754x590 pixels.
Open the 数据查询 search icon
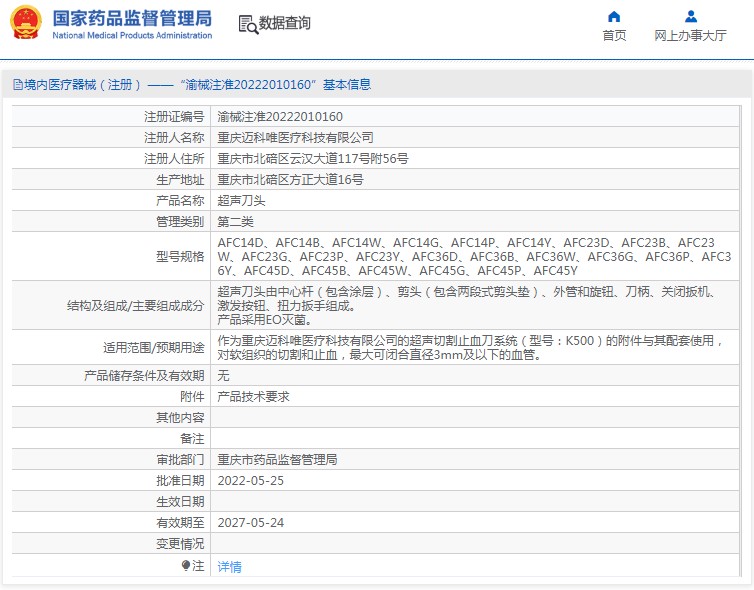coord(248,24)
